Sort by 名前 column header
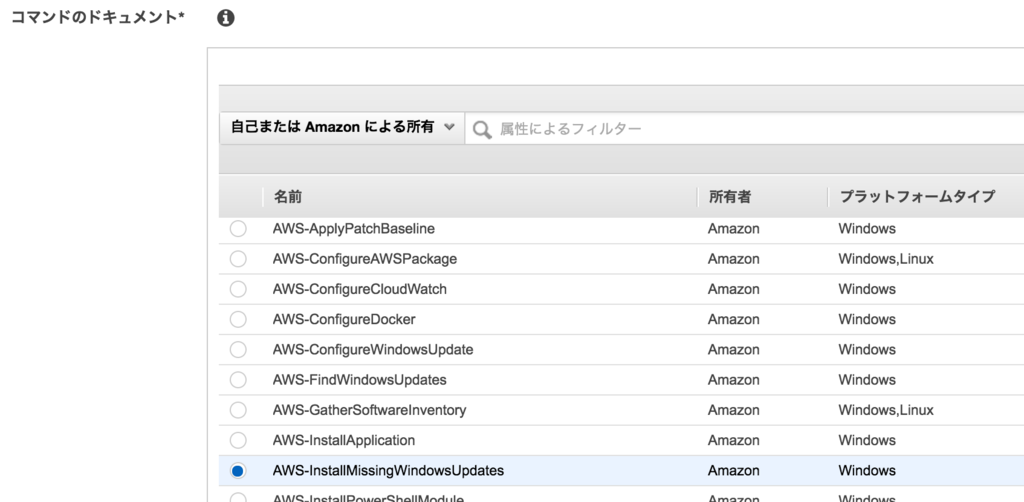The height and width of the screenshot is (502, 1024). tap(287, 196)
